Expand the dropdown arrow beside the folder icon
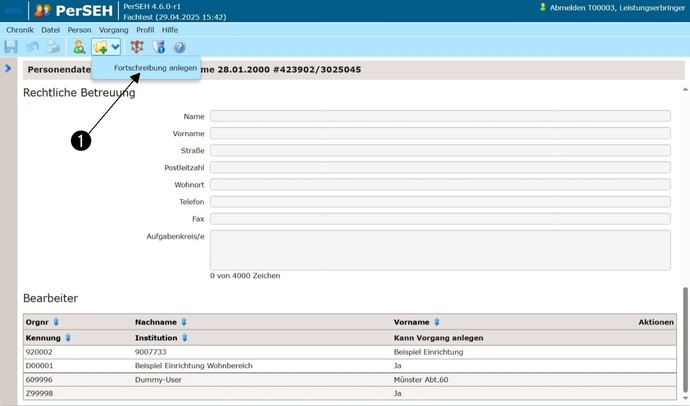 tap(116, 47)
